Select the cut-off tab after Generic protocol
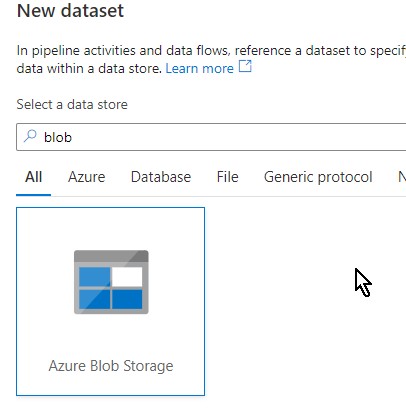Screen dimensions: 406x413 (402, 177)
